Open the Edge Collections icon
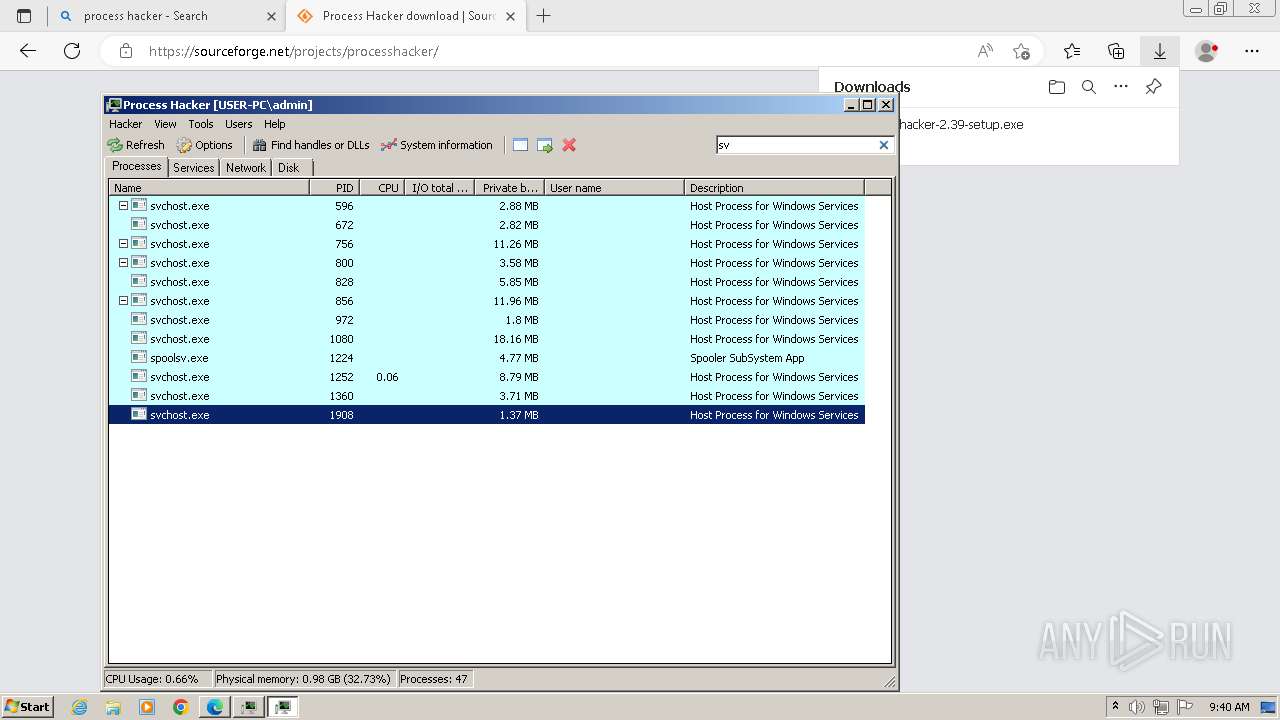Viewport: 1280px width, 720px height. pyautogui.click(x=1116, y=51)
